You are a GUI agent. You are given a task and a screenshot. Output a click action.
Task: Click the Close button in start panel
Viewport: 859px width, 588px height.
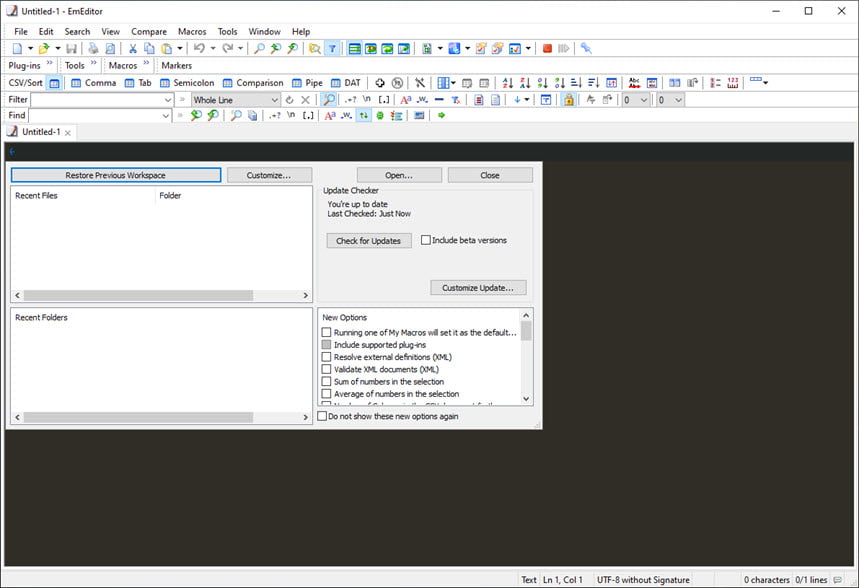click(x=490, y=175)
